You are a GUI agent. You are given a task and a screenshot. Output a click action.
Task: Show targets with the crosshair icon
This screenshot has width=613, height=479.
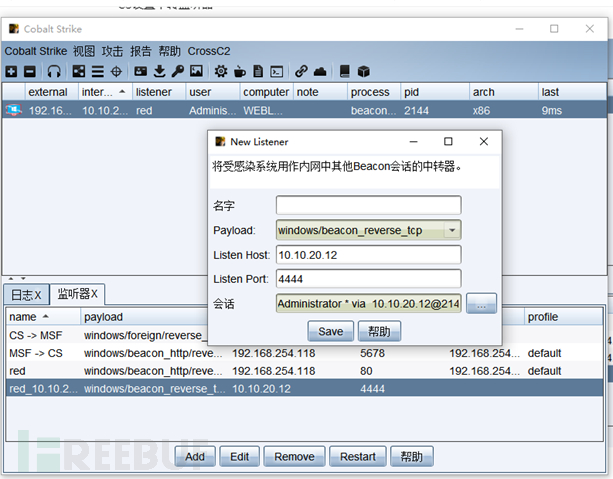click(116, 72)
